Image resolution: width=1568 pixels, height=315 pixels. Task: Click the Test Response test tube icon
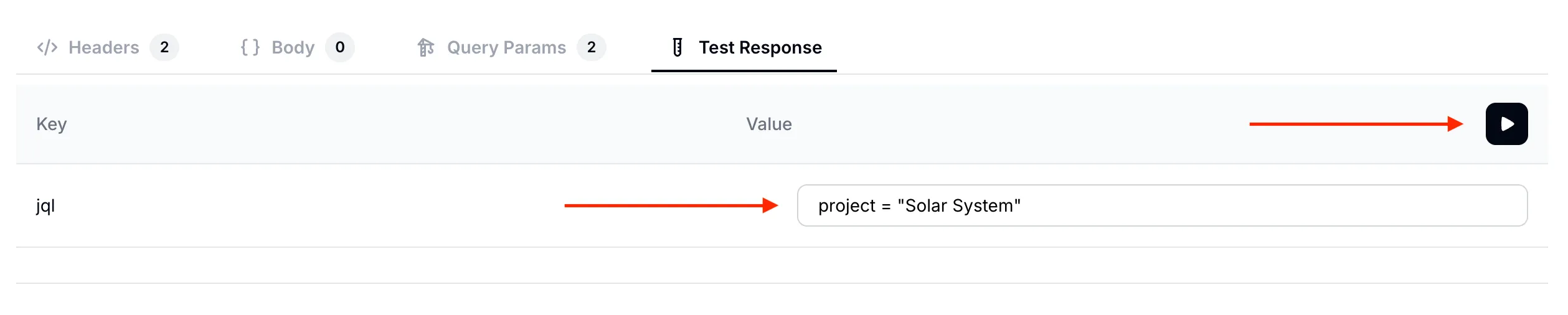(x=678, y=47)
